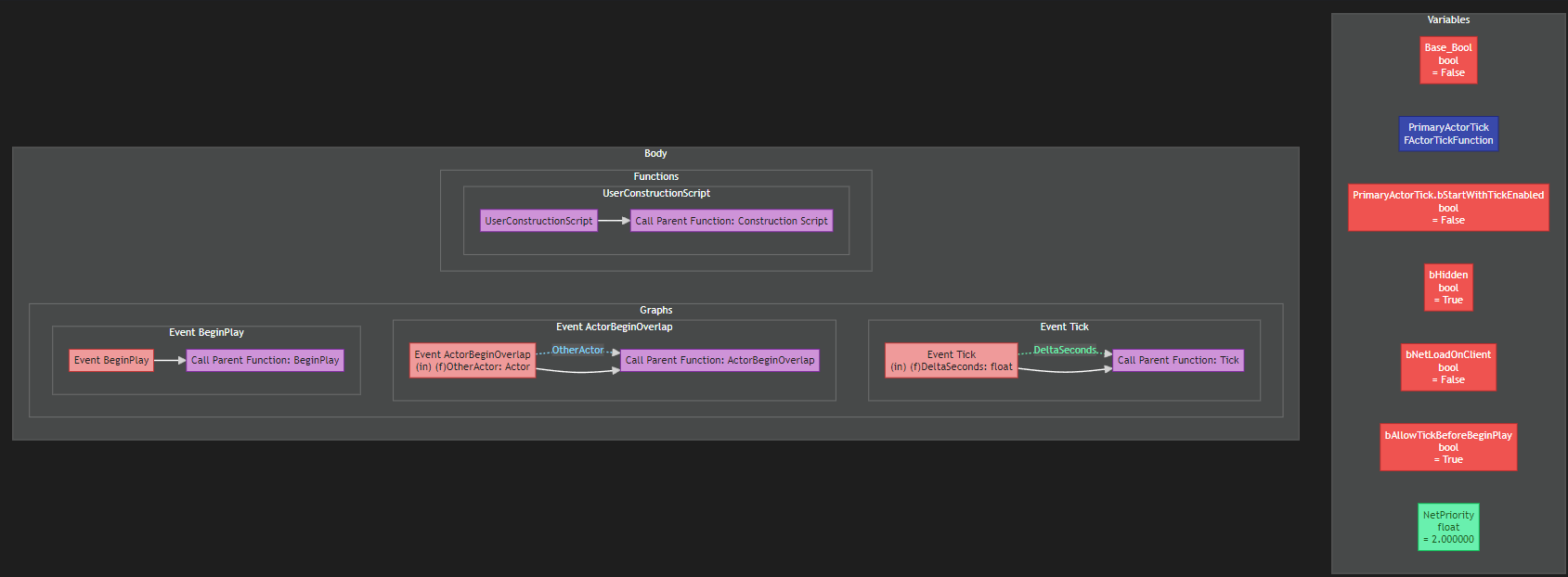Click the UserConstructionScript subgraph title
Image resolution: width=1568 pixels, height=577 pixels.
656,193
